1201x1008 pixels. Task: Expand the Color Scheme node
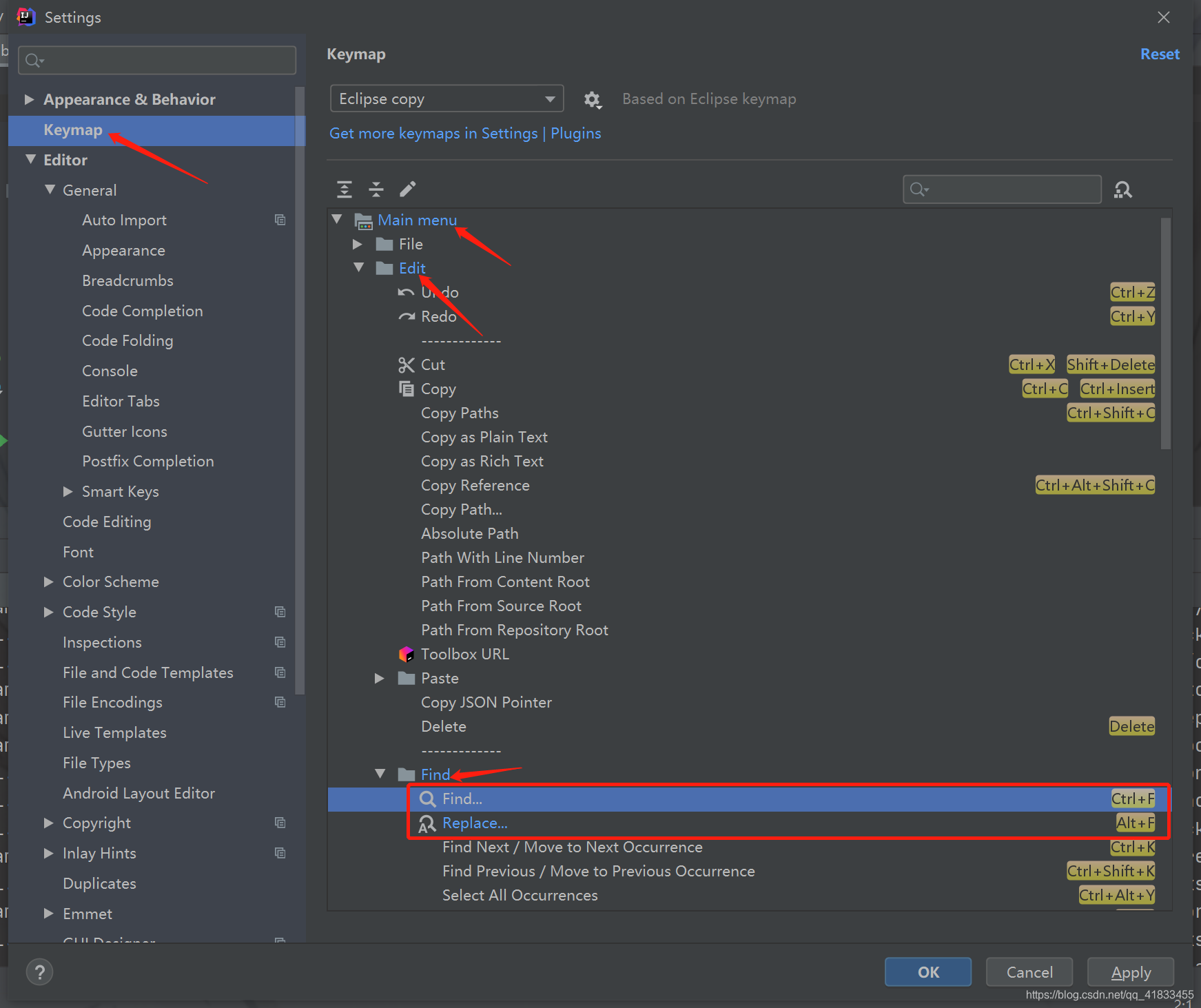[x=48, y=582]
